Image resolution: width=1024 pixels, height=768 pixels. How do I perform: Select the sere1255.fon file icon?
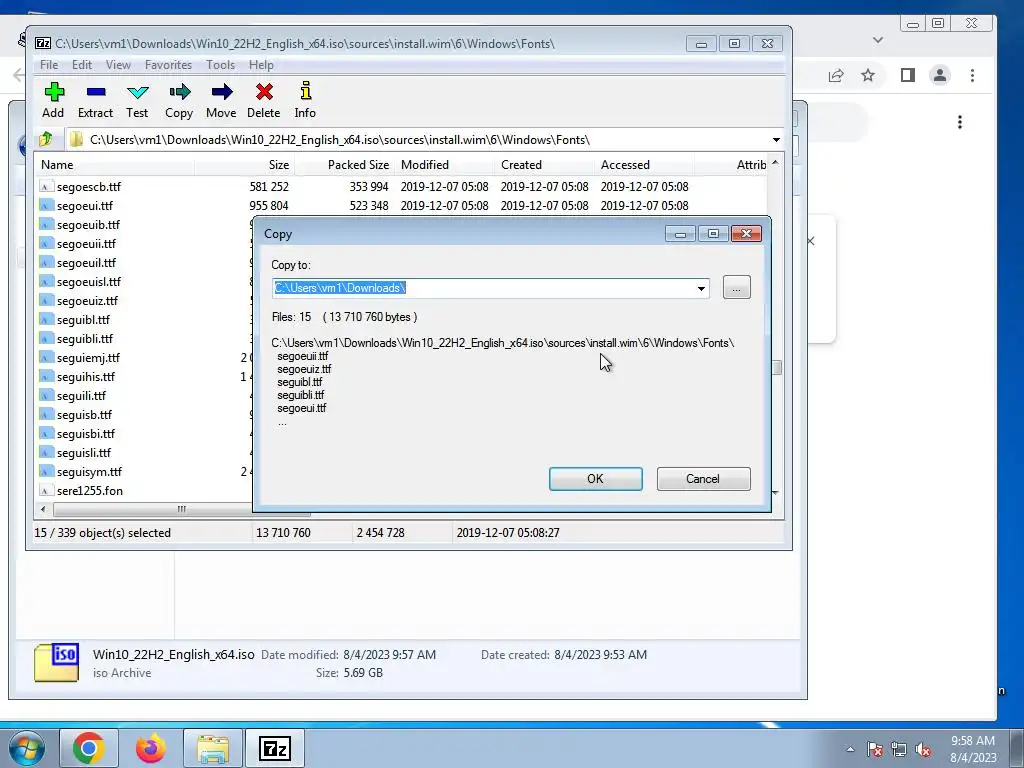coord(46,490)
